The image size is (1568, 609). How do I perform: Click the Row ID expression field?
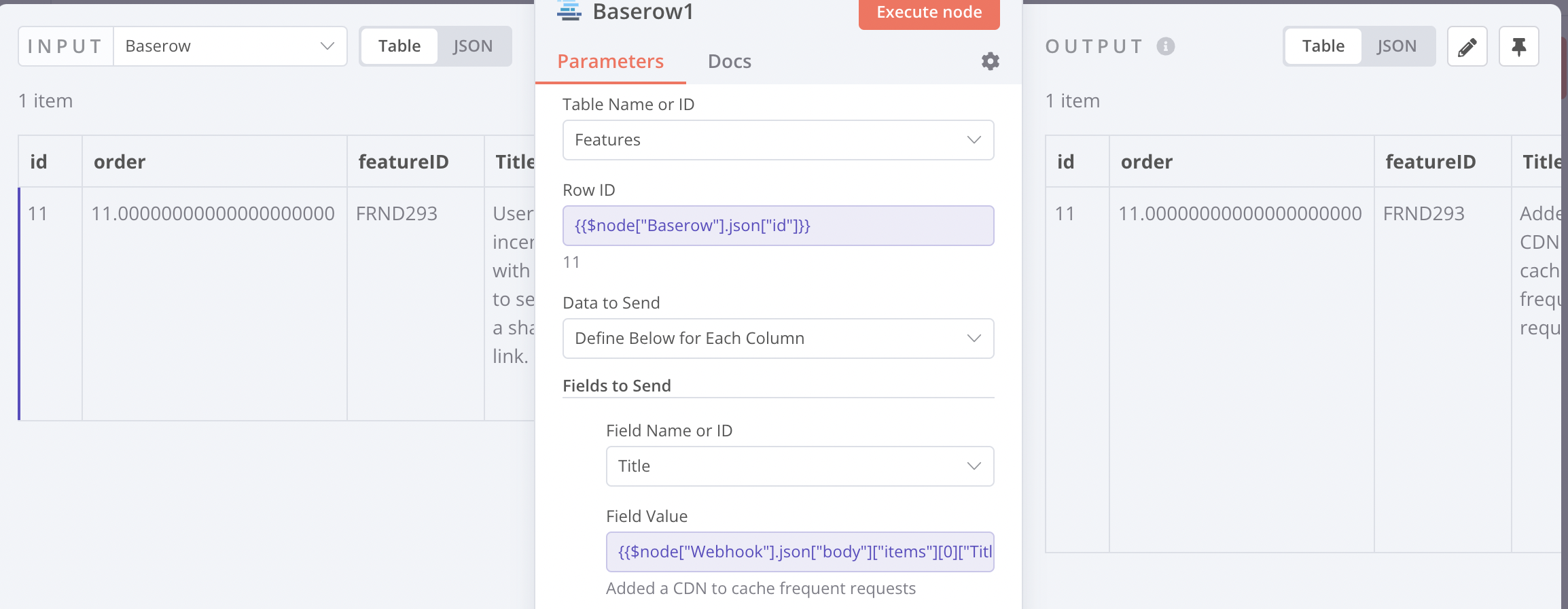coord(779,226)
